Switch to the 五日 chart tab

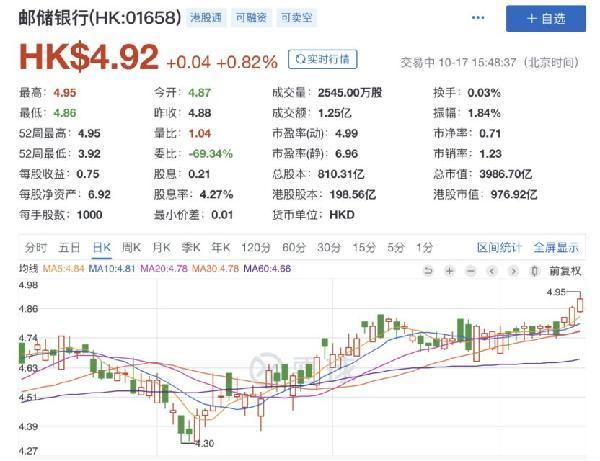[x=69, y=248]
